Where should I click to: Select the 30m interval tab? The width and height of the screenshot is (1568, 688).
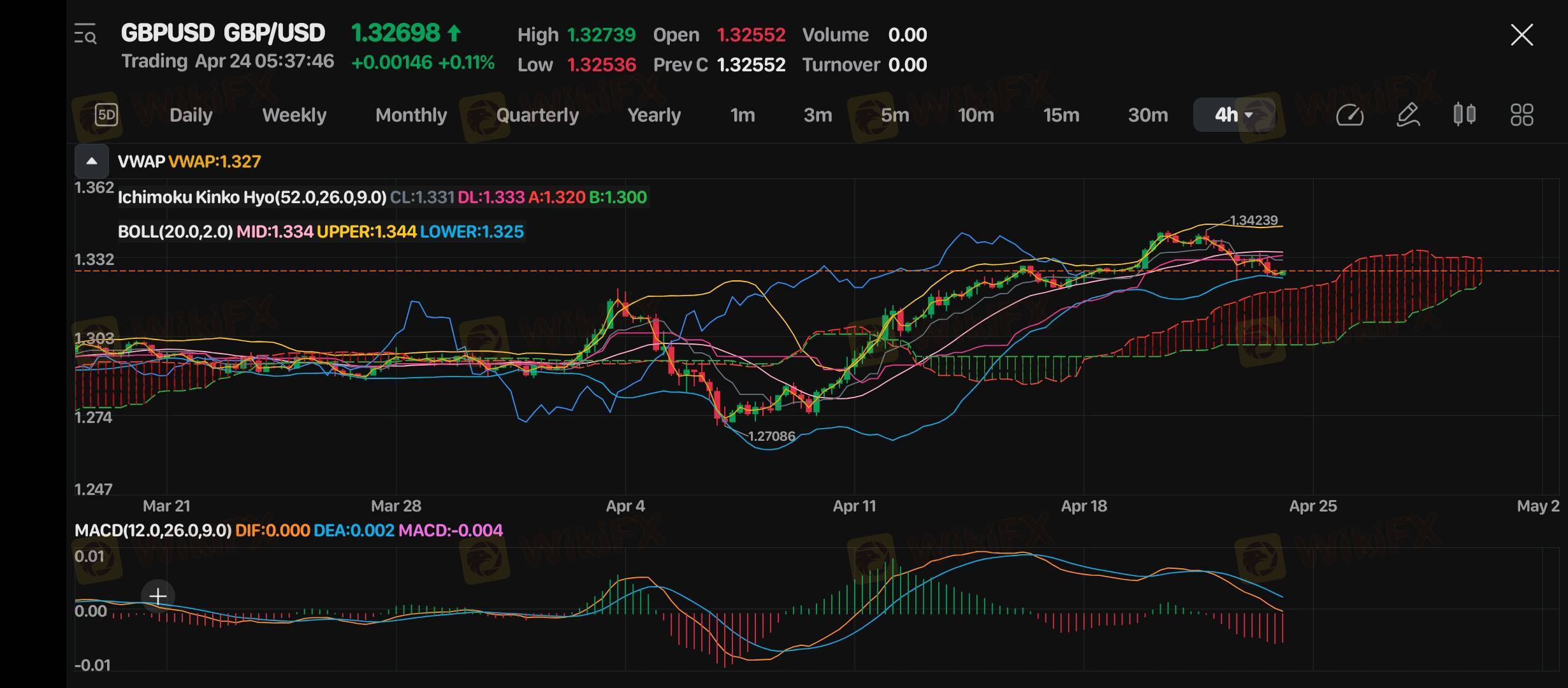point(1147,115)
